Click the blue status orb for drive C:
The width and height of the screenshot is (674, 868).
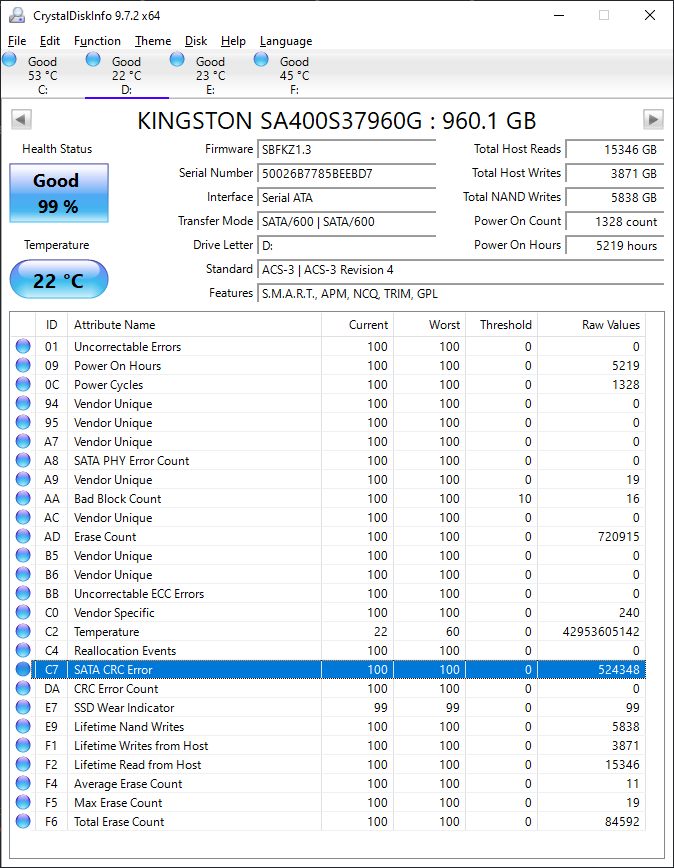tap(9, 59)
